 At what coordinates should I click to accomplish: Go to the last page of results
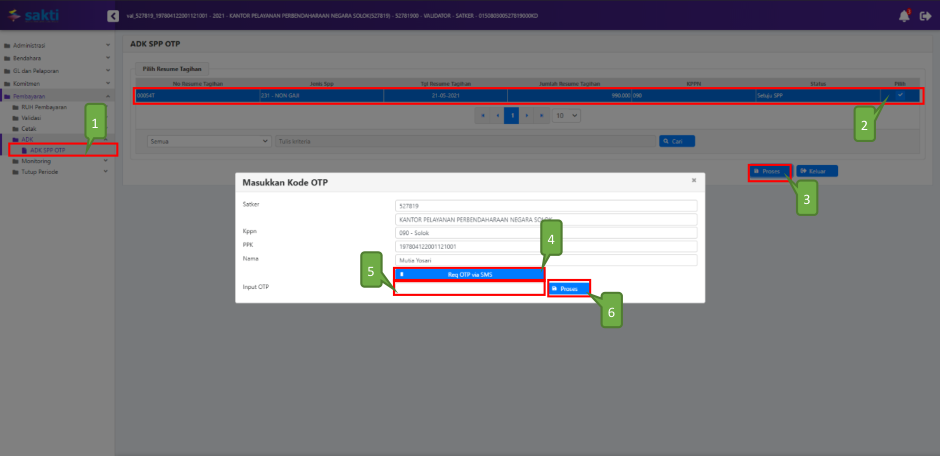point(543,116)
